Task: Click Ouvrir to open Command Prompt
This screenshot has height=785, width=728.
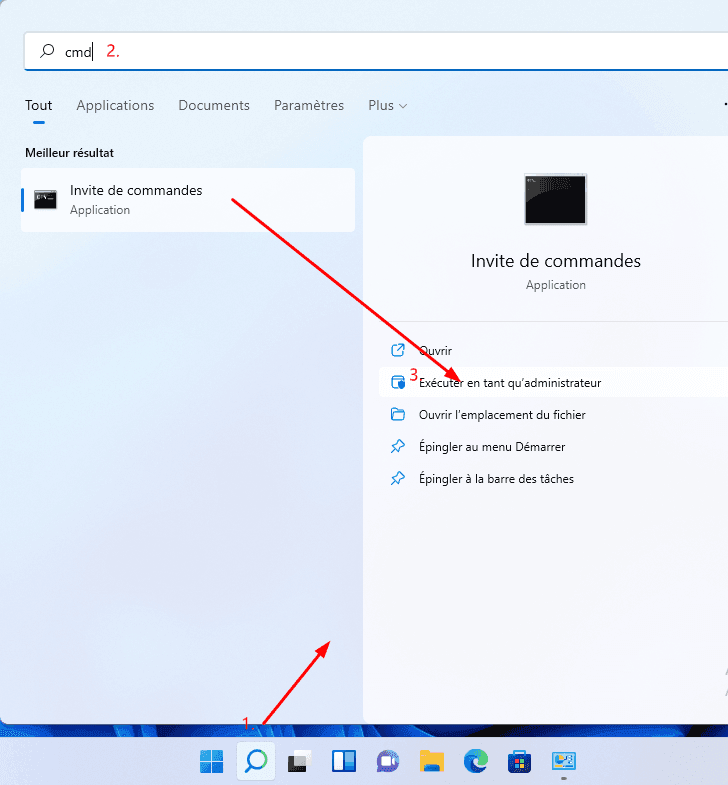Action: point(436,351)
